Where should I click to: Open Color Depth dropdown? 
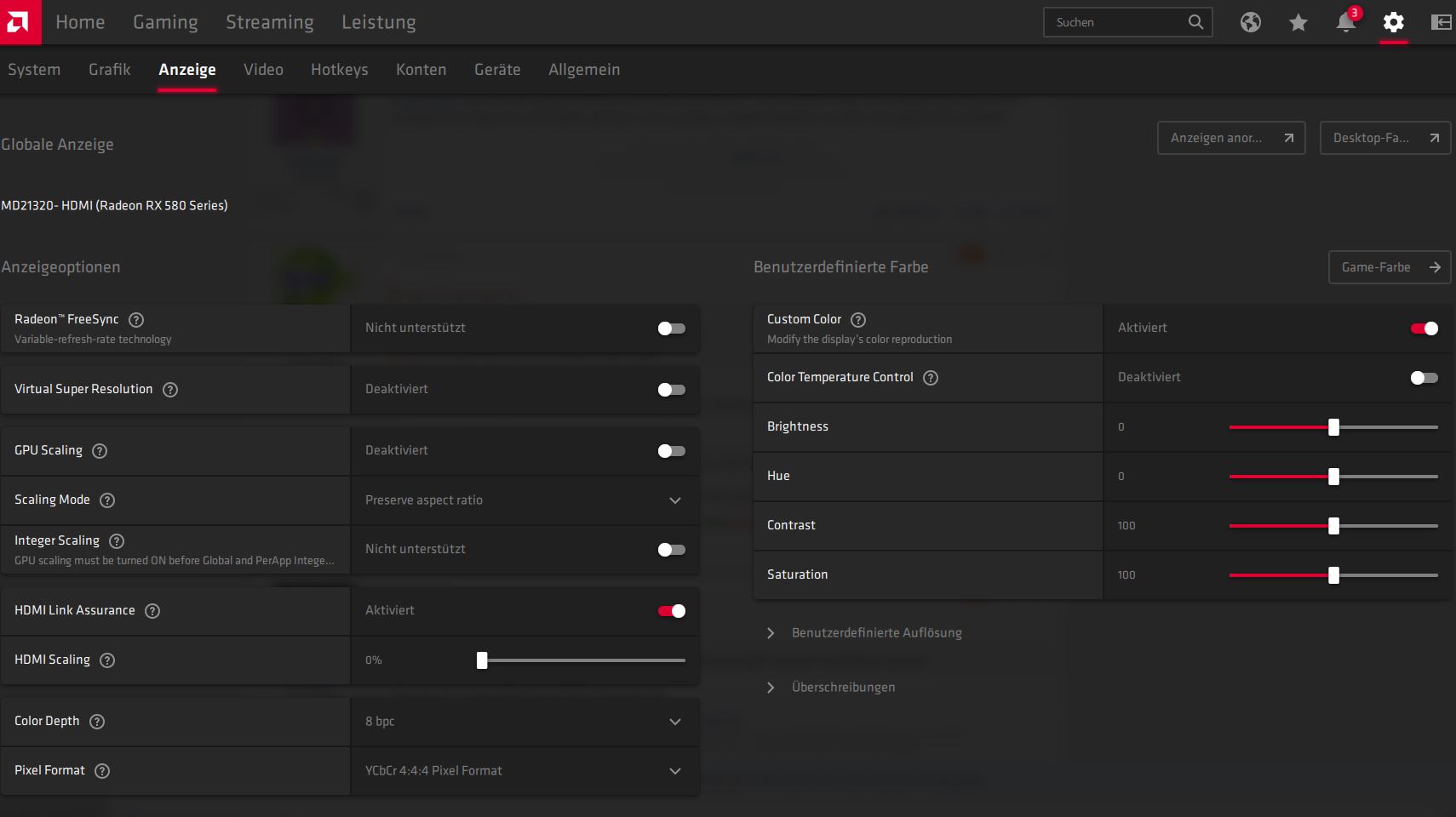tap(525, 722)
